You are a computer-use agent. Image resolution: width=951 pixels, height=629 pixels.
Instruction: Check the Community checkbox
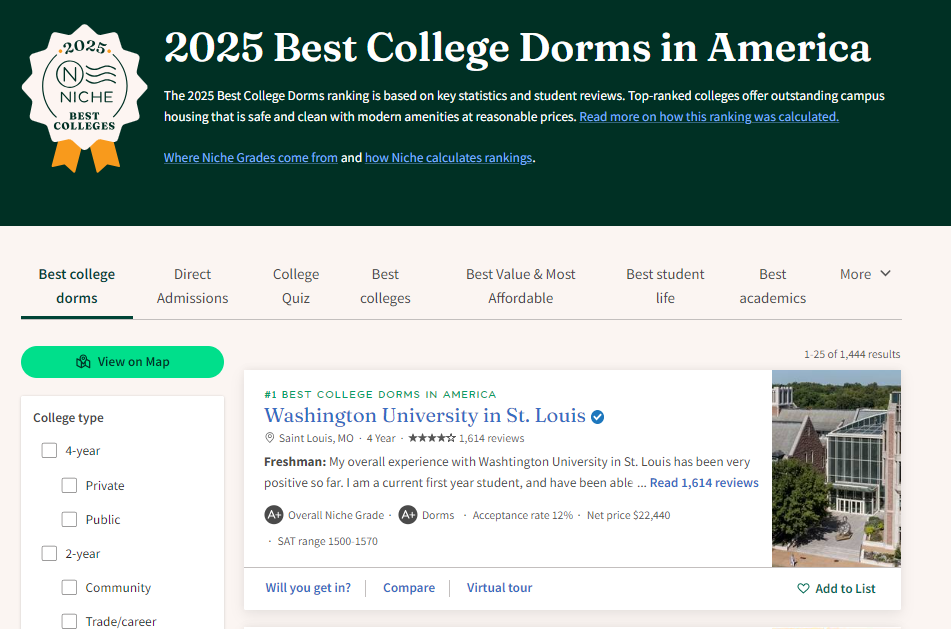pos(69,587)
